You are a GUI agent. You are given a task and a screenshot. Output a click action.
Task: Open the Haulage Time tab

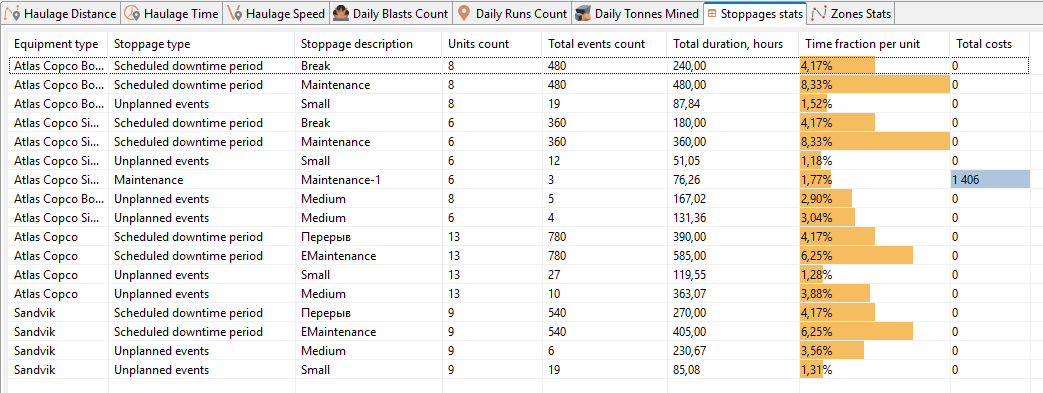click(x=171, y=13)
